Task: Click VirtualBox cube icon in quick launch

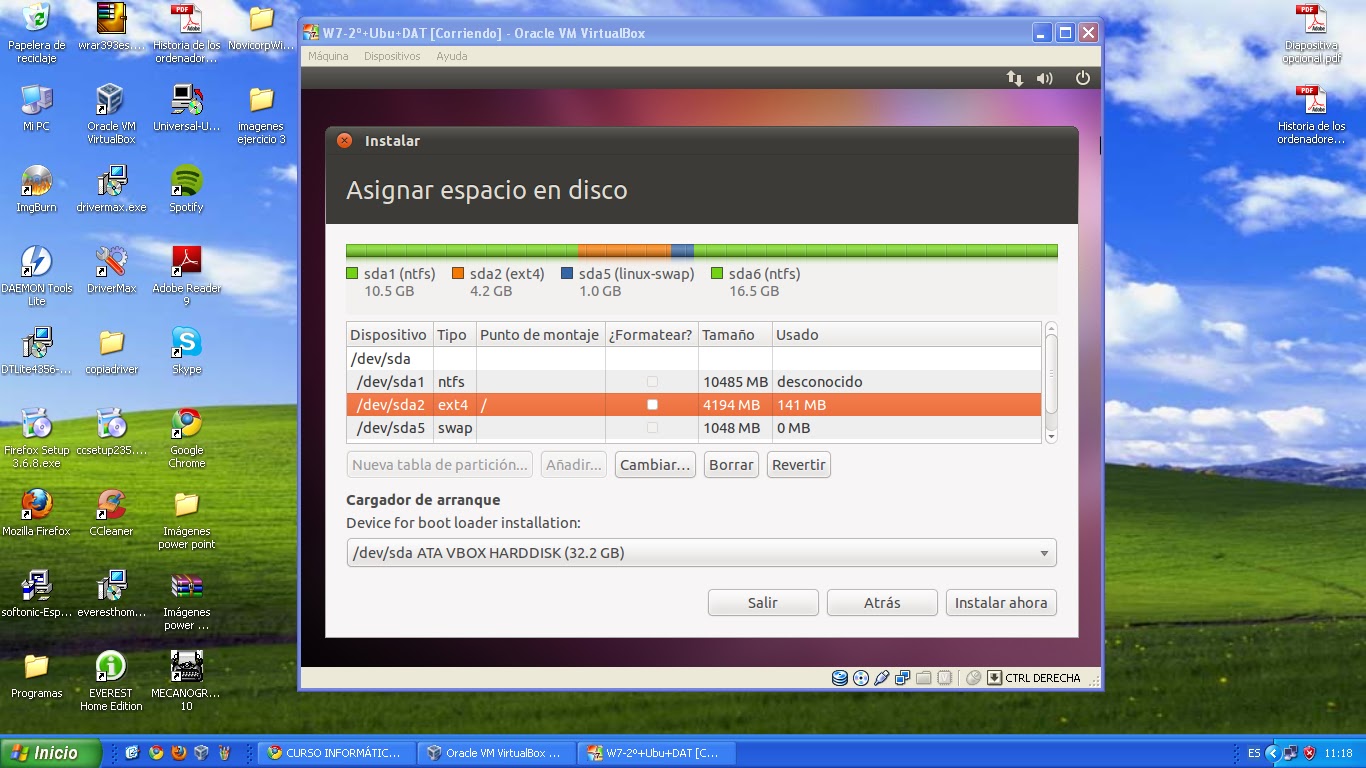Action: coord(201,753)
